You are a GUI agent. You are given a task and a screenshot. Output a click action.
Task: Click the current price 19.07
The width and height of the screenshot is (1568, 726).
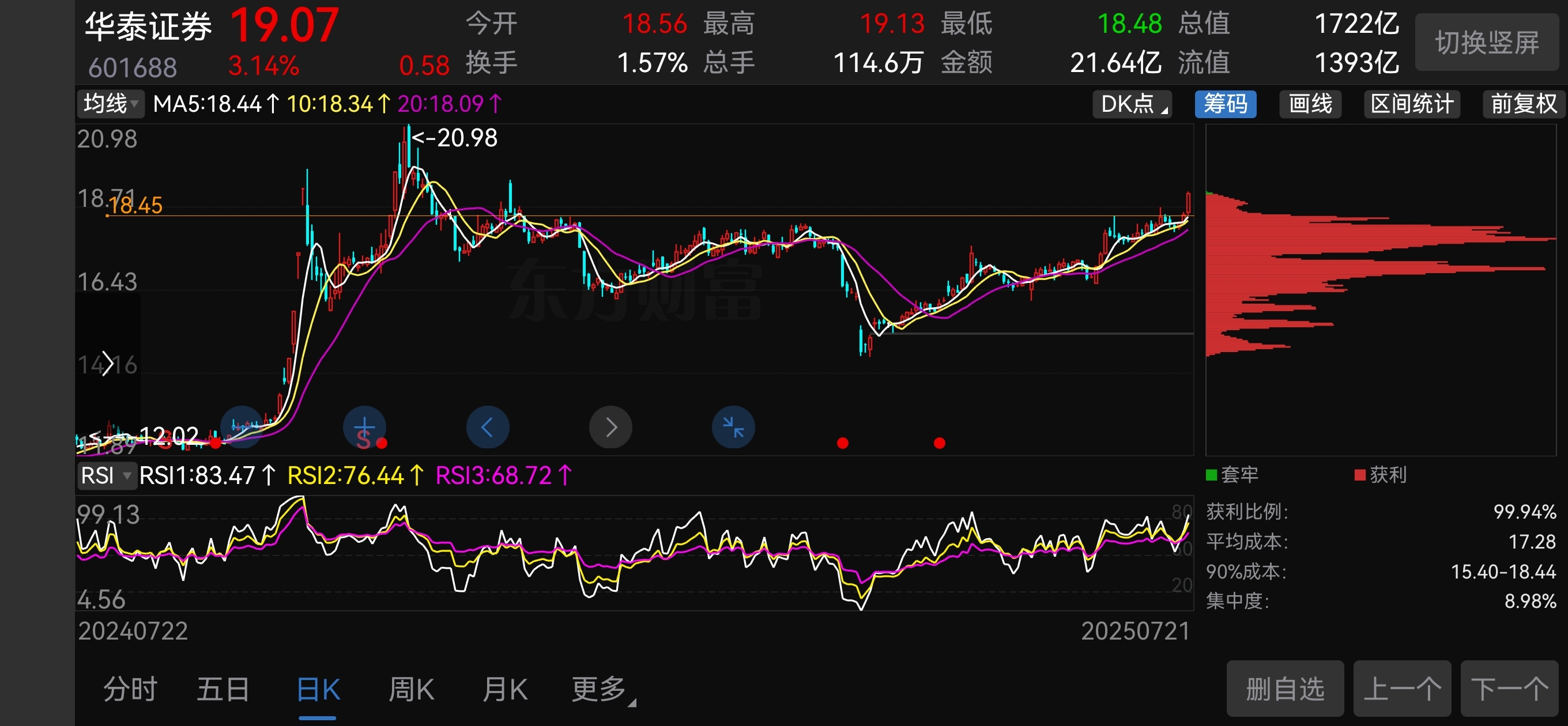coord(284,25)
